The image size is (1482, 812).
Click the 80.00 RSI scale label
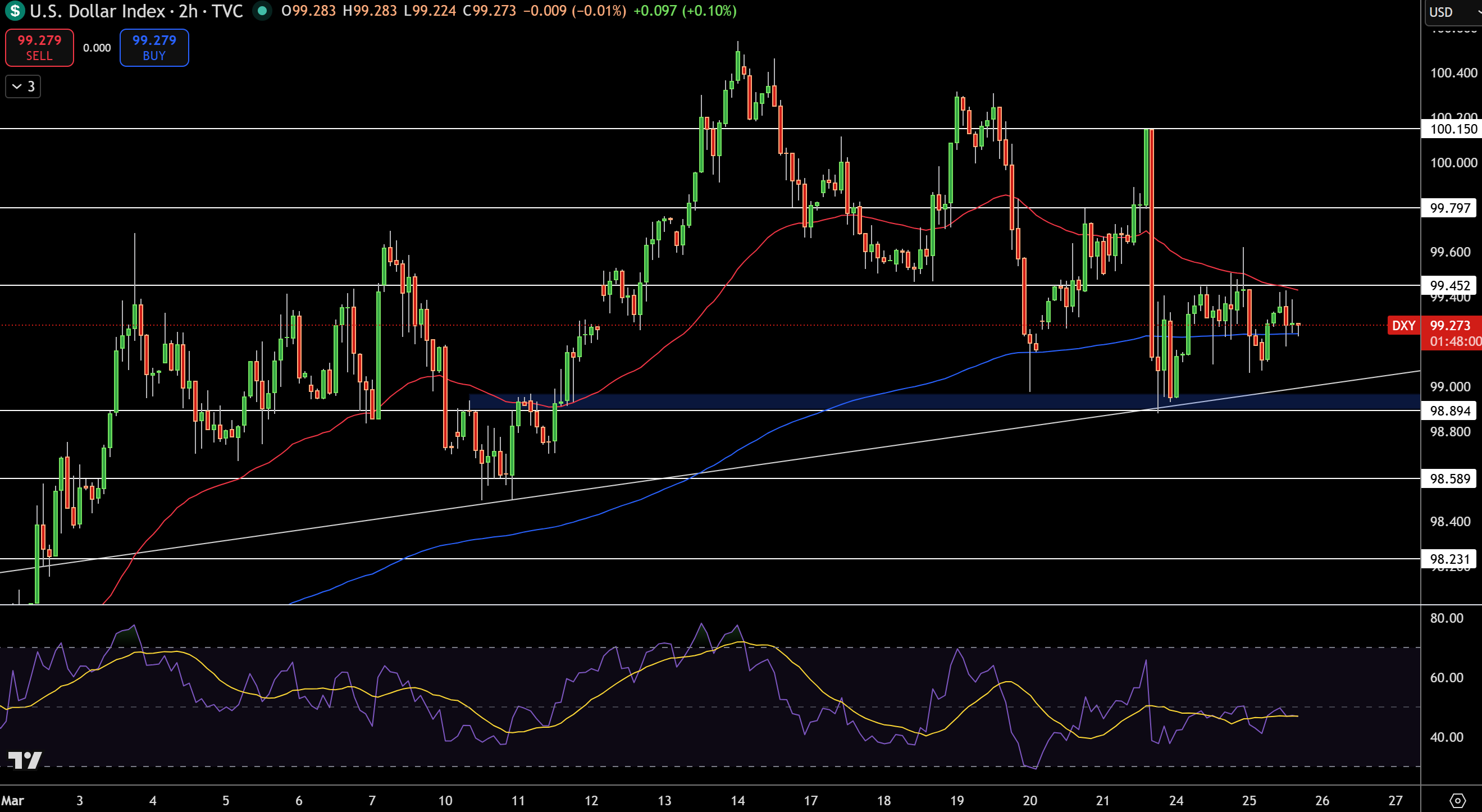pyautogui.click(x=1446, y=619)
